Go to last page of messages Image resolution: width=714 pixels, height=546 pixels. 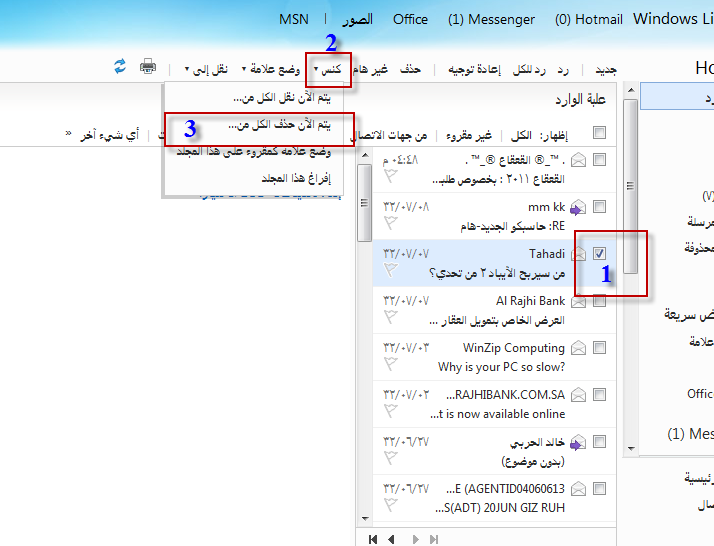coord(434,539)
